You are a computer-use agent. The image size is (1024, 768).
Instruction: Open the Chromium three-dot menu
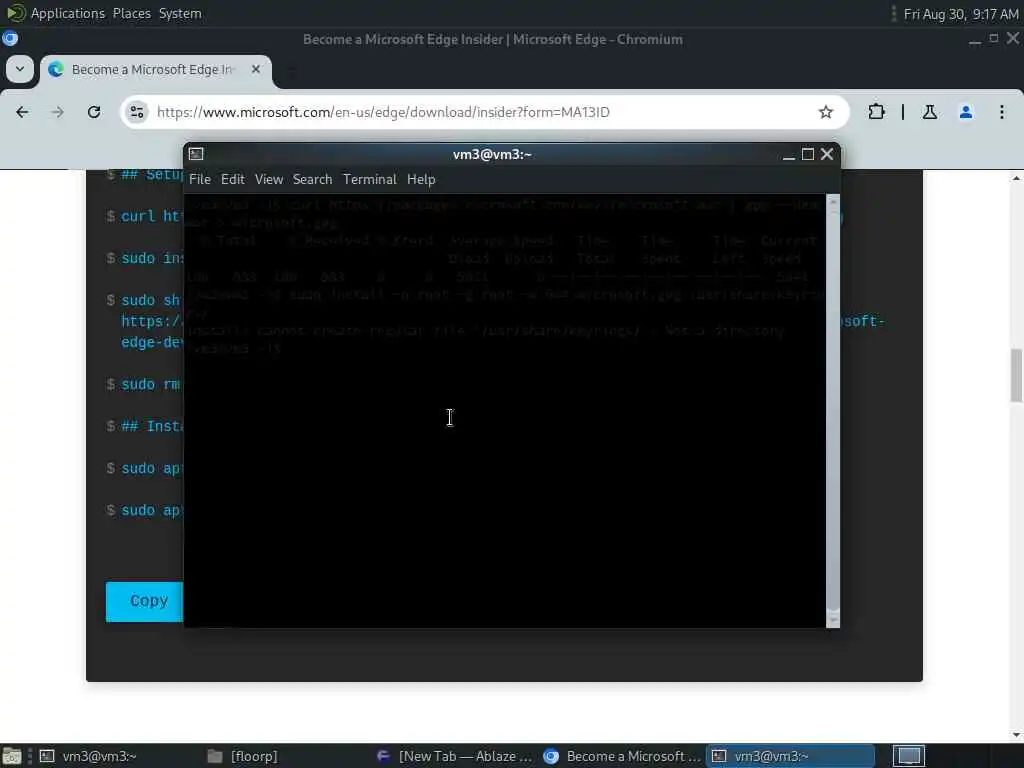[1002, 112]
